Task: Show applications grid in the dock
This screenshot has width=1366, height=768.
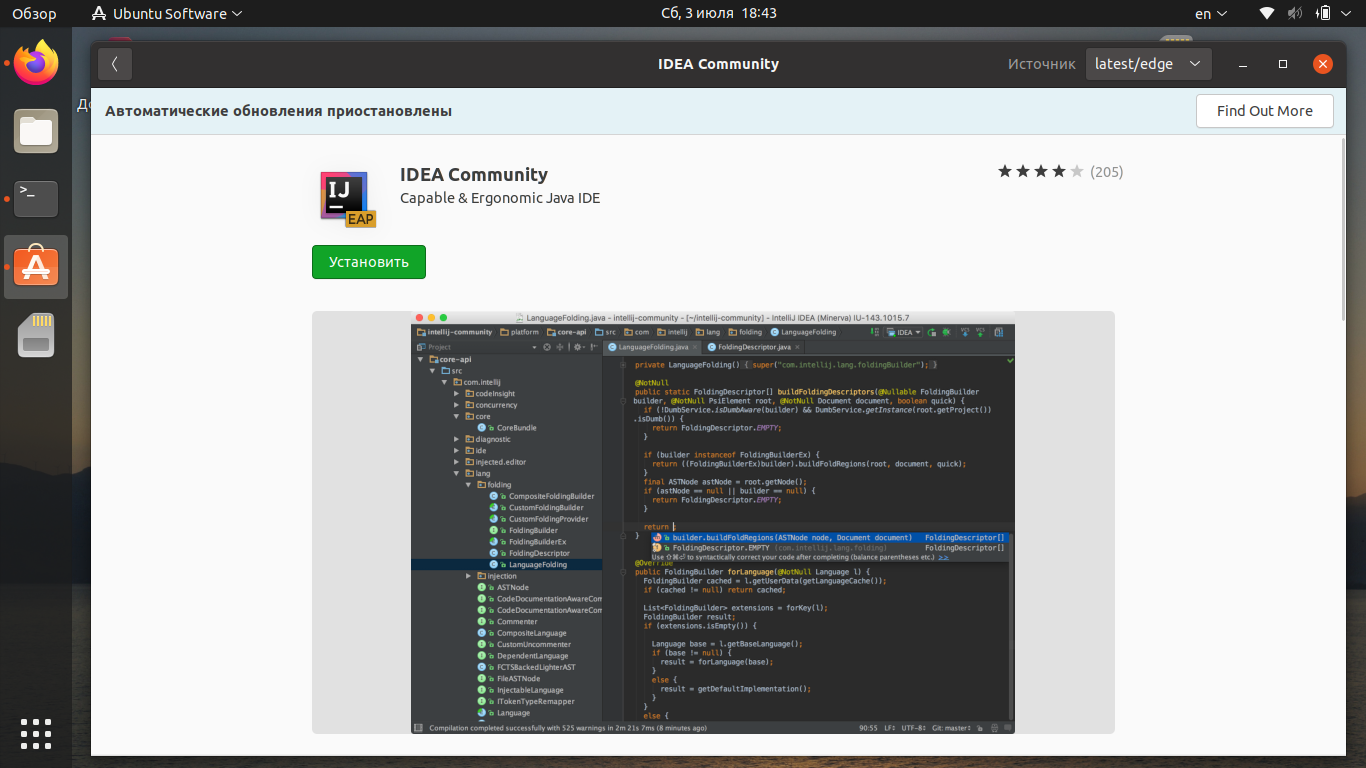Action: (x=36, y=733)
